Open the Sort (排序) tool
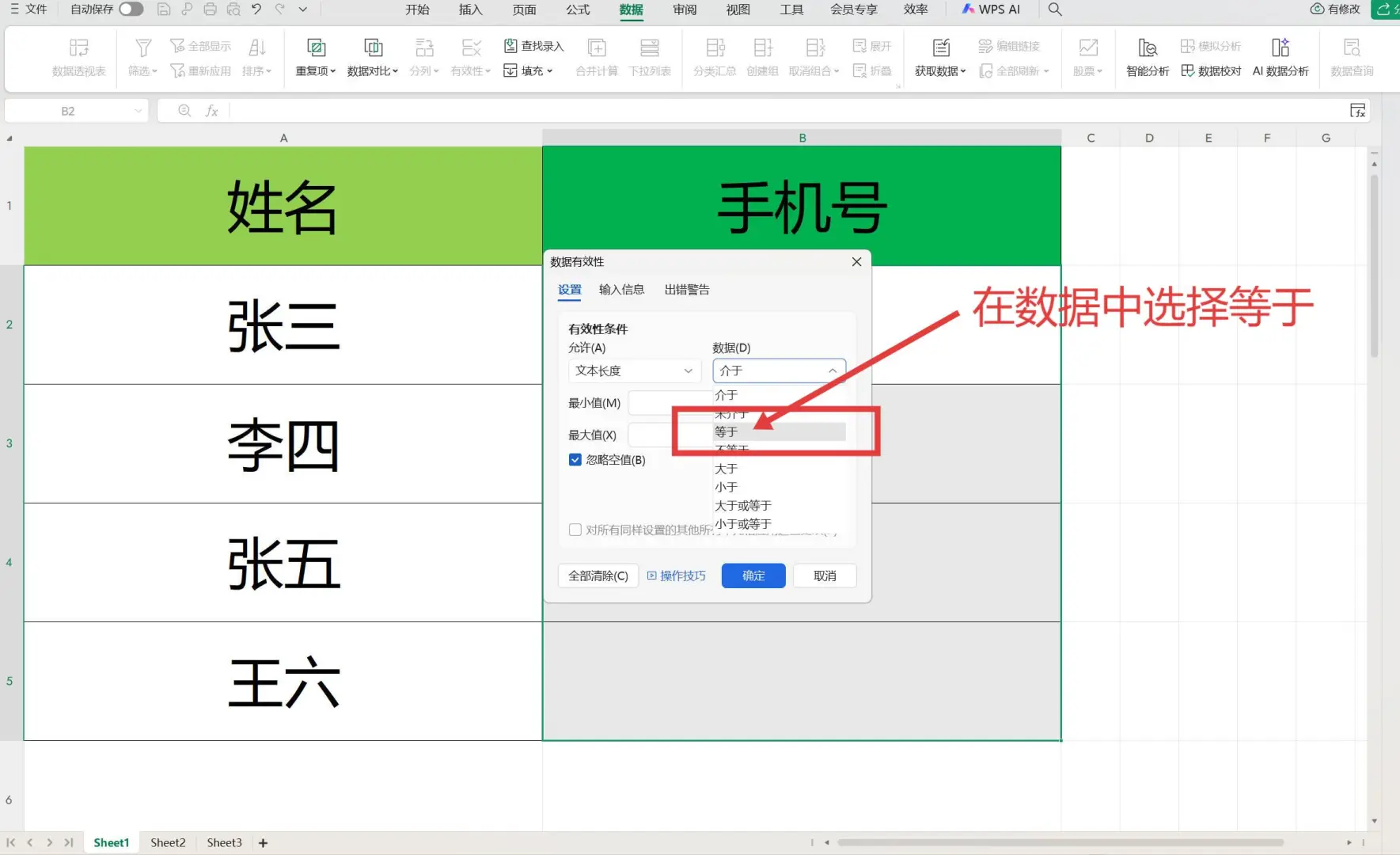Viewport: 1400px width, 855px height. [256, 58]
